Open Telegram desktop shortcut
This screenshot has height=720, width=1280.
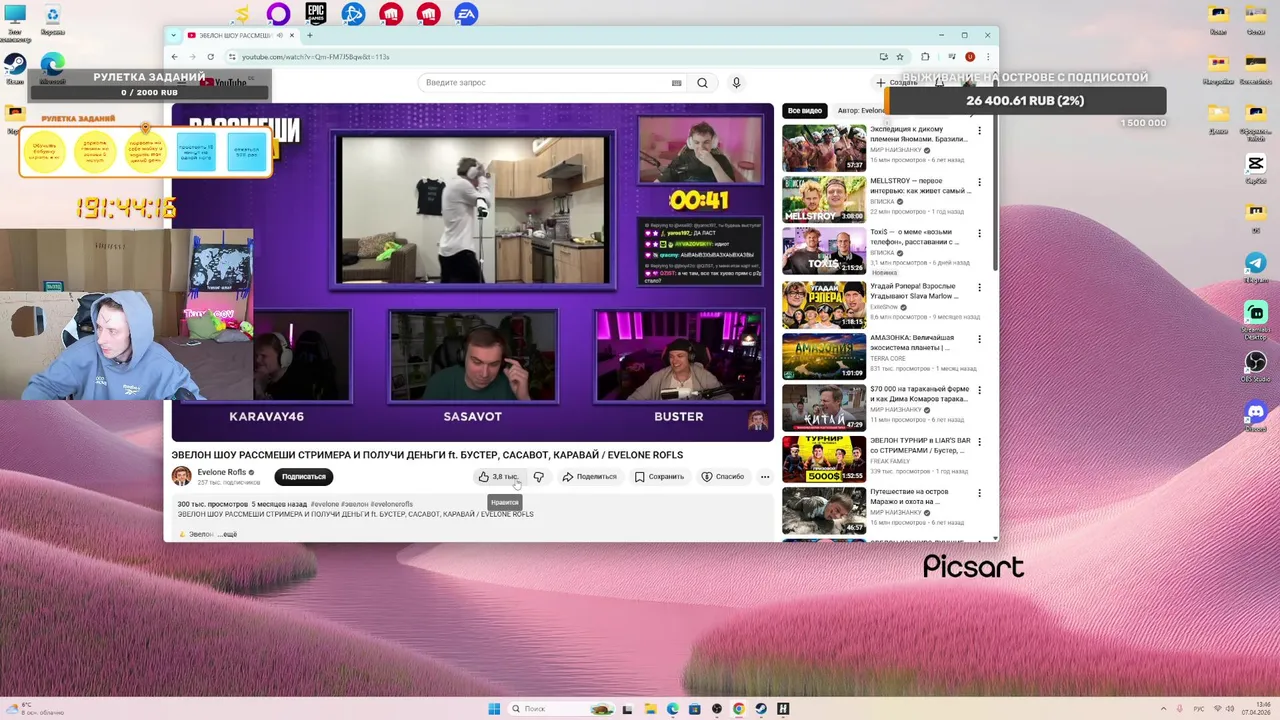pos(1256,267)
